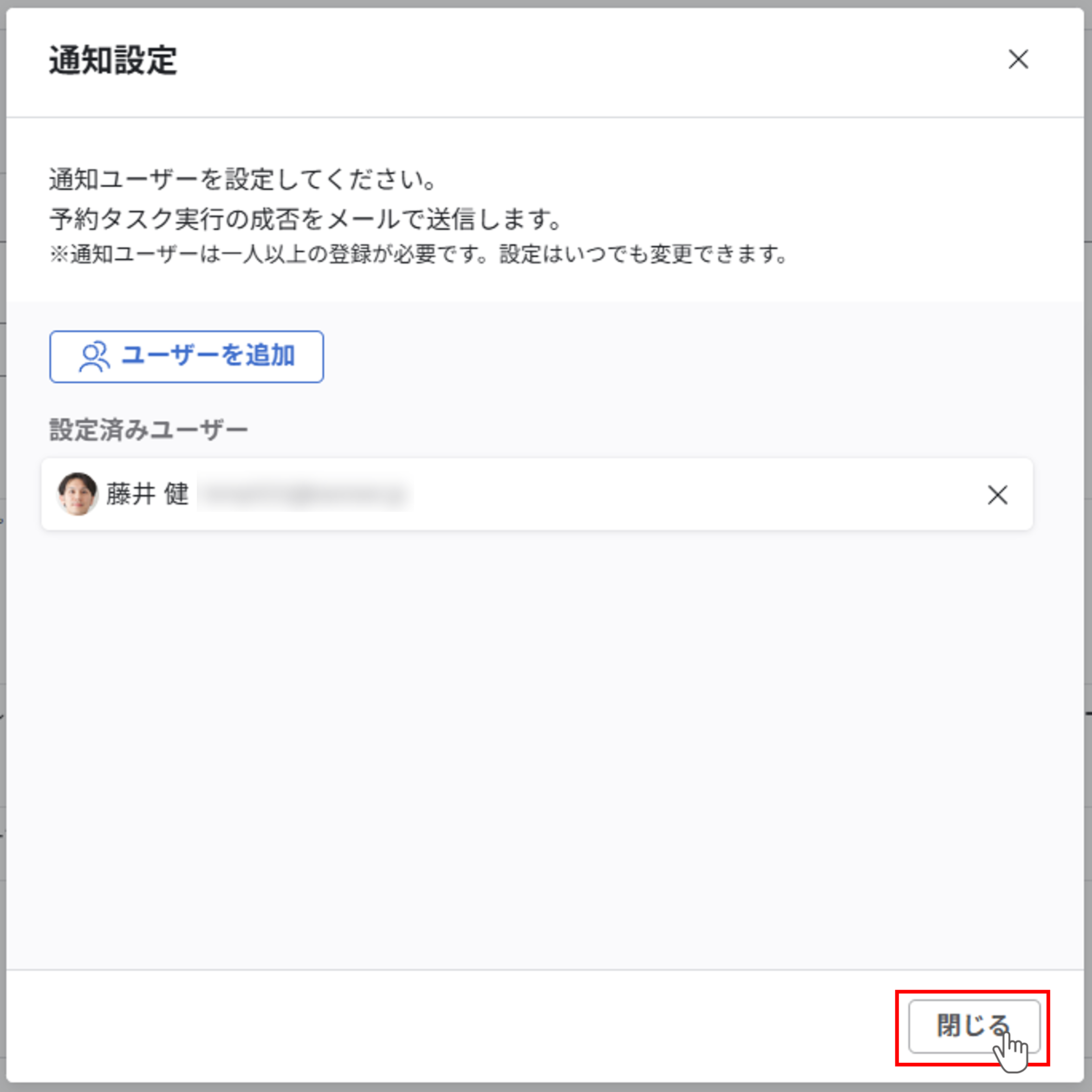Click the 閉じる button
The width and height of the screenshot is (1092, 1092).
973,1026
